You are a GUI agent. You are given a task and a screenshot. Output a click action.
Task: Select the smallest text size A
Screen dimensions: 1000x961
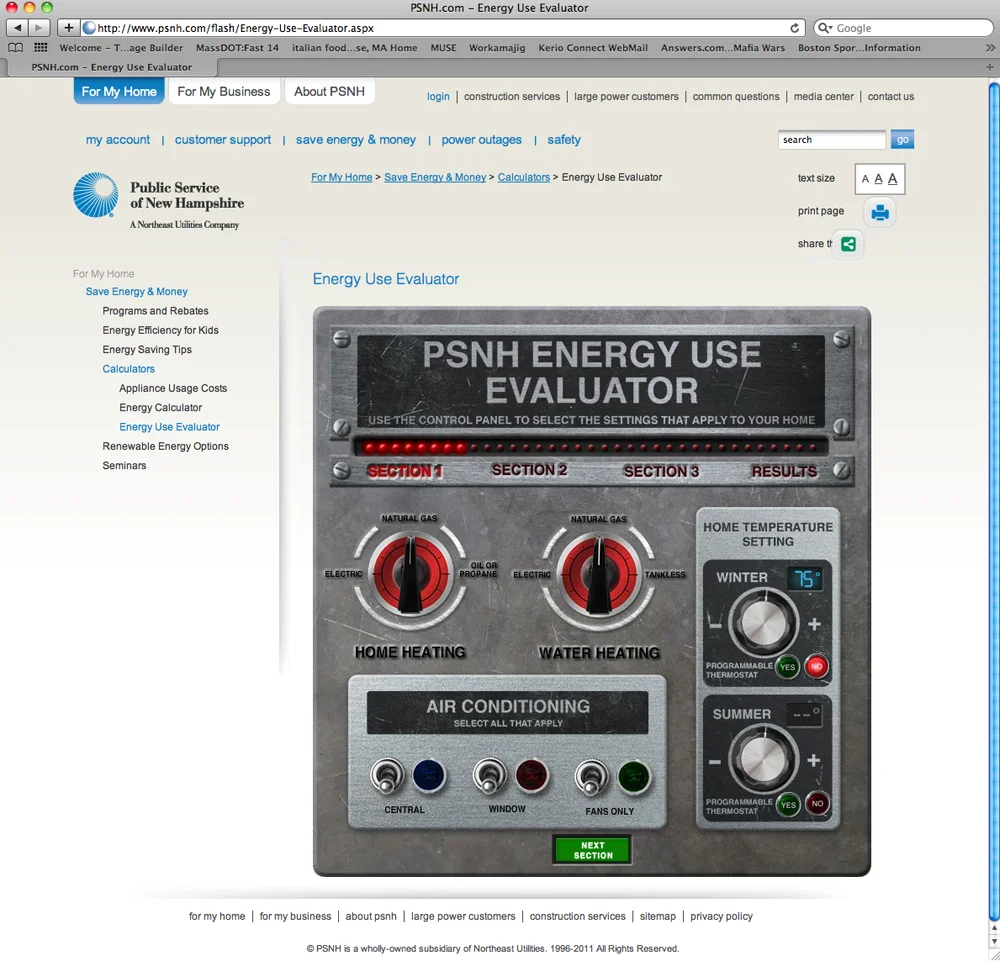[x=865, y=179]
